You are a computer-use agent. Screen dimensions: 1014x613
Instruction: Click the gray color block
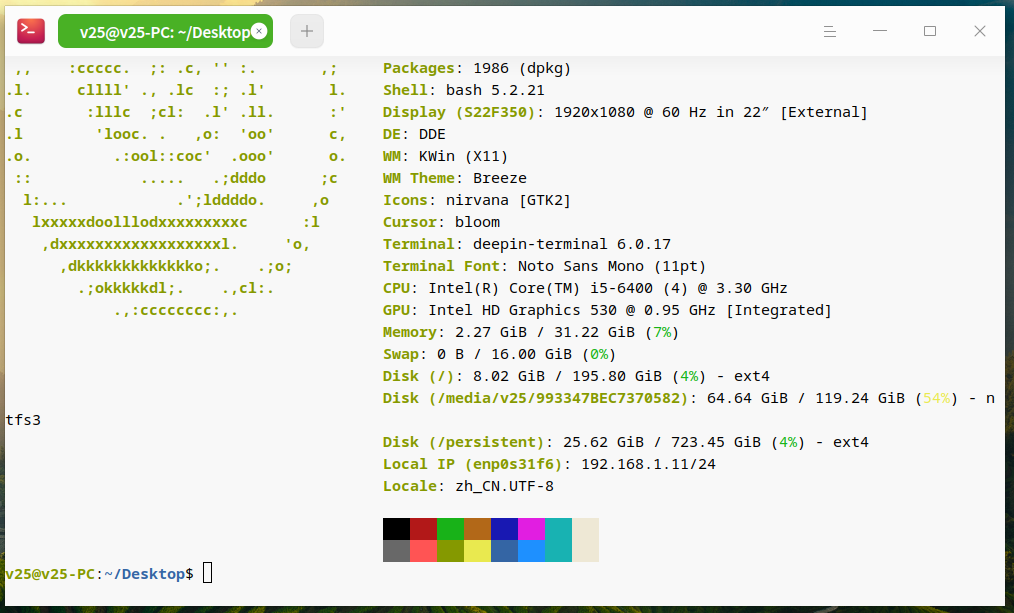pyautogui.click(x=396, y=551)
